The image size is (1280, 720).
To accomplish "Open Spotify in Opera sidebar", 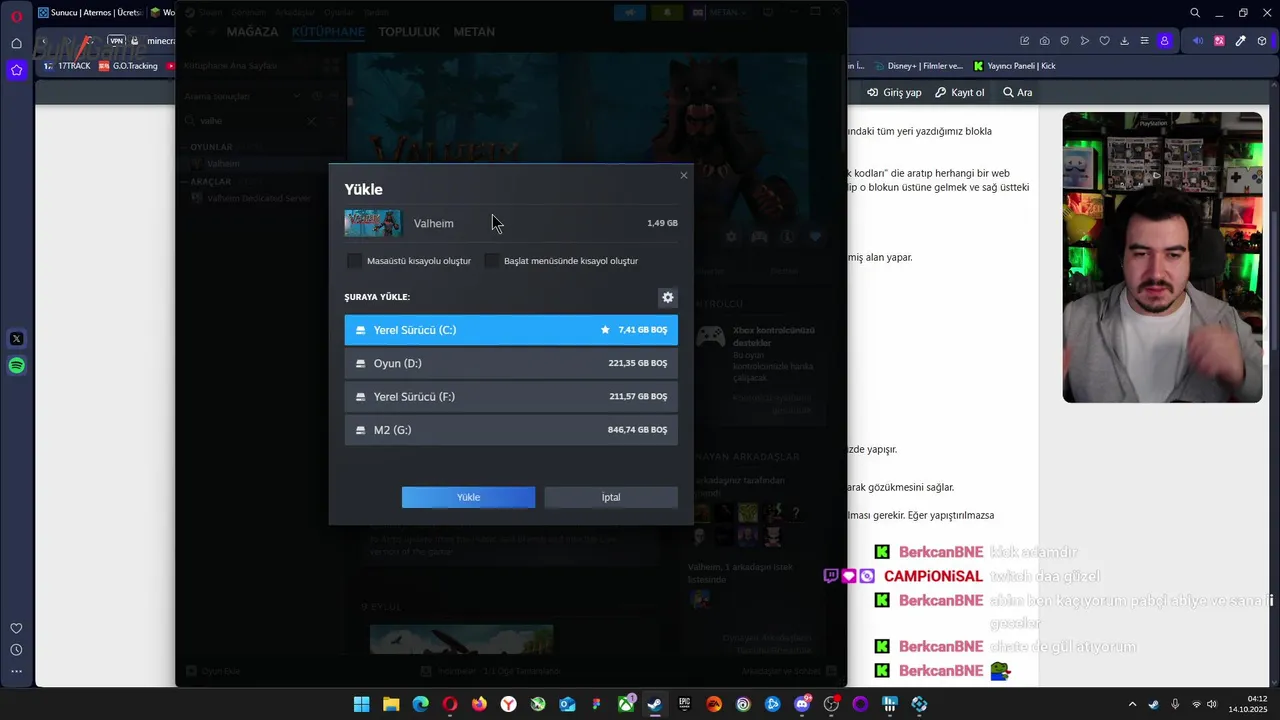I will pos(16,366).
